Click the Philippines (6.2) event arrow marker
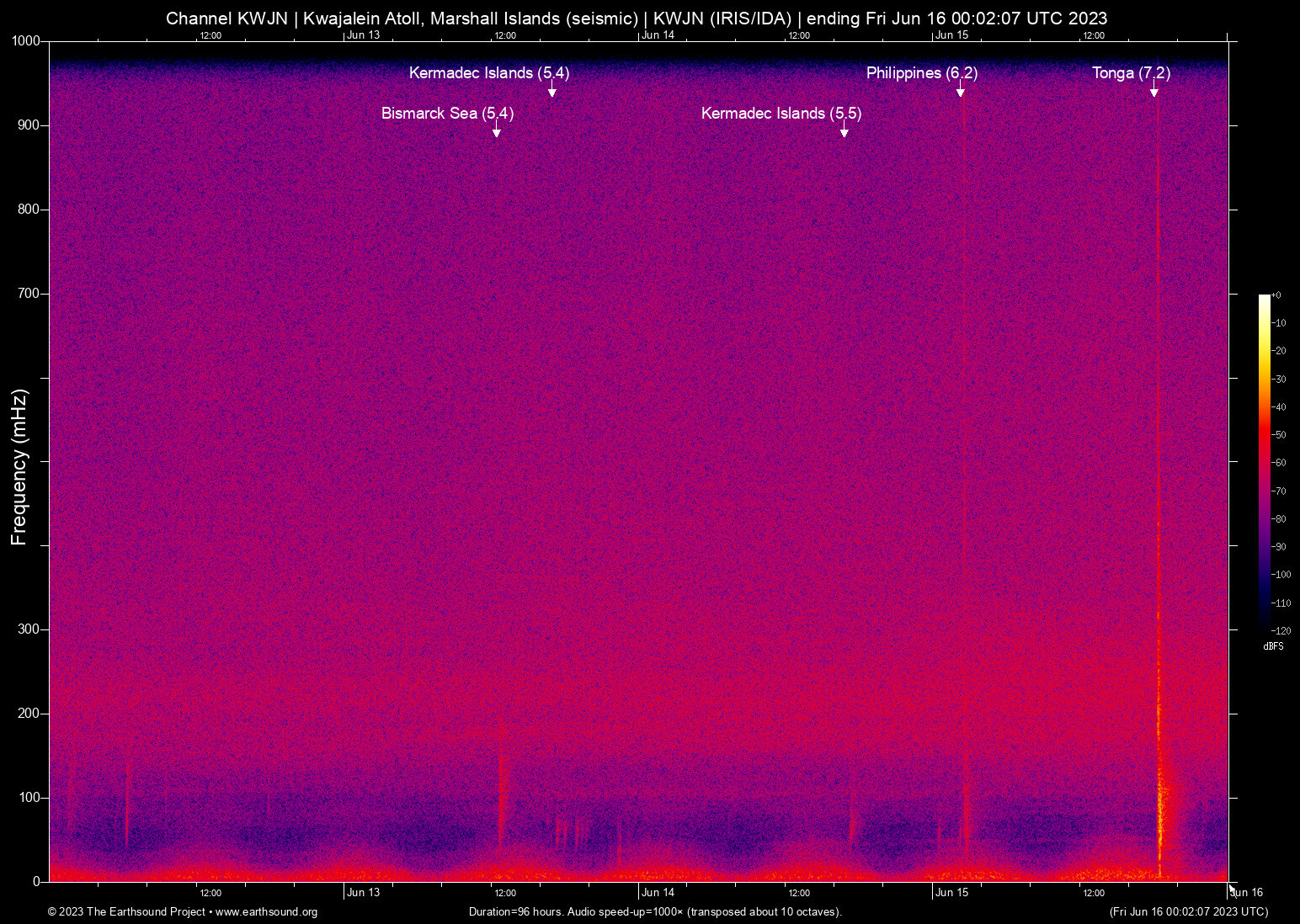 tap(960, 92)
